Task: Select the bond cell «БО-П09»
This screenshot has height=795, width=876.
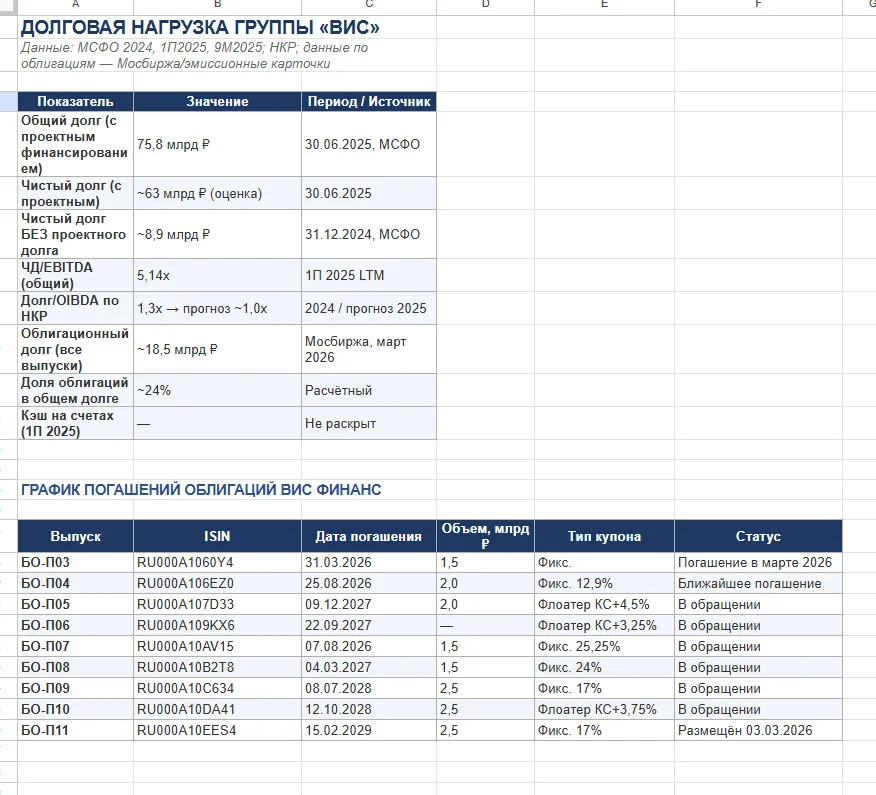Action: coord(75,688)
